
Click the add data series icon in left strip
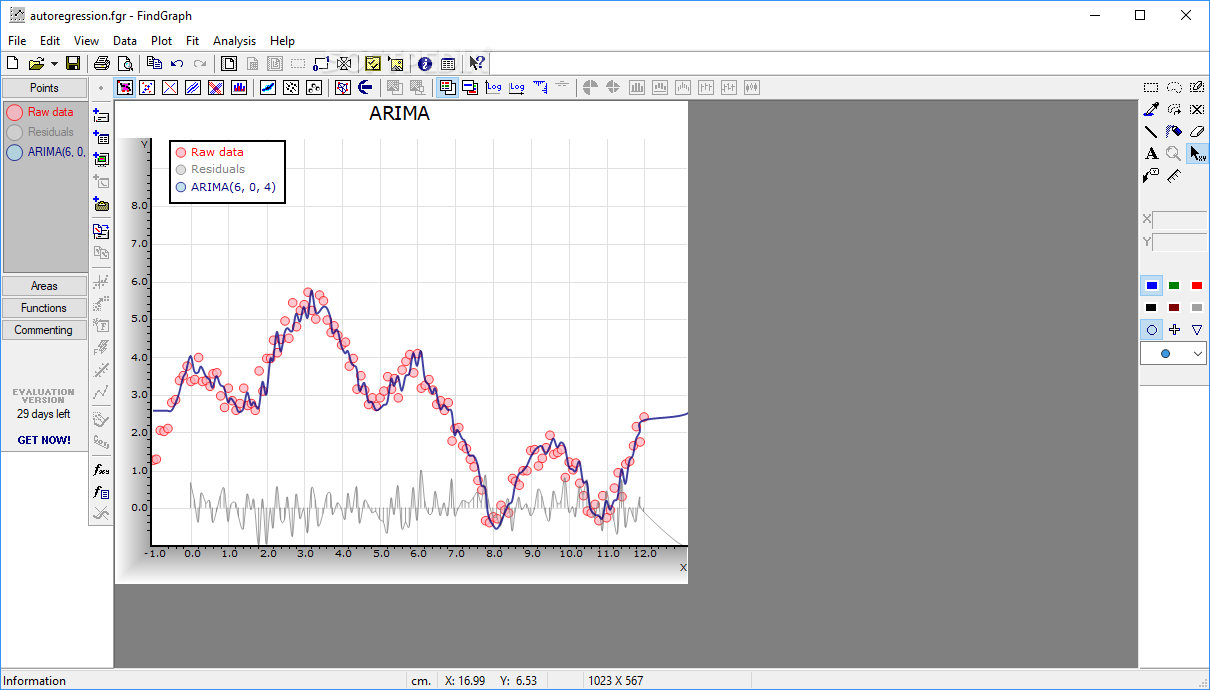101,115
